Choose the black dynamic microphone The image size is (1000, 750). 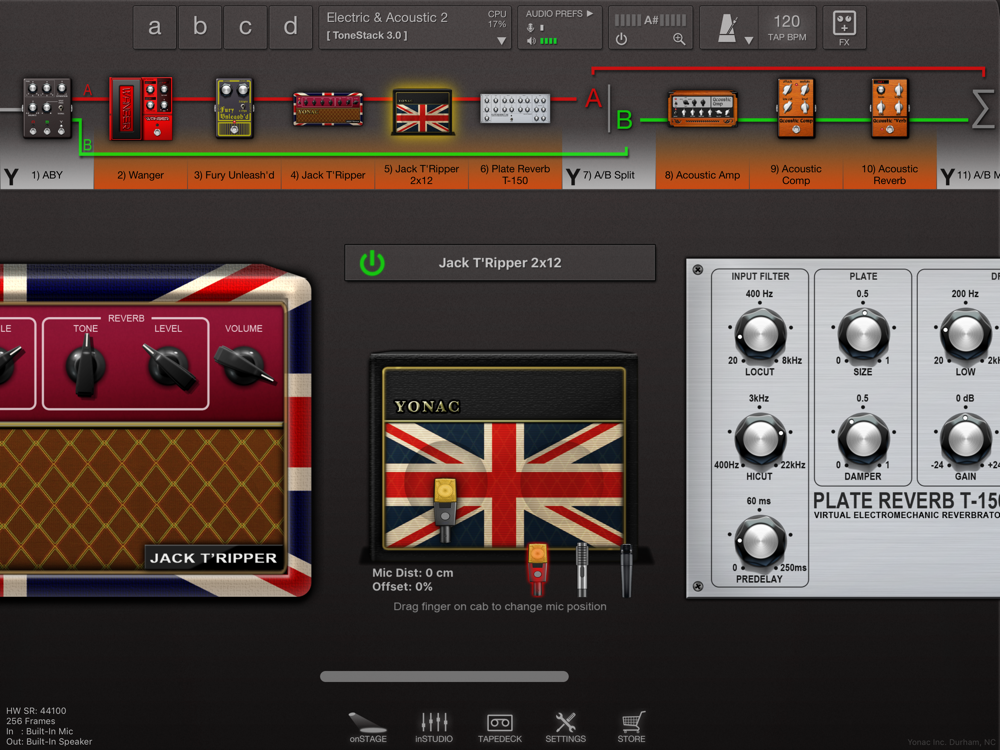pos(626,569)
